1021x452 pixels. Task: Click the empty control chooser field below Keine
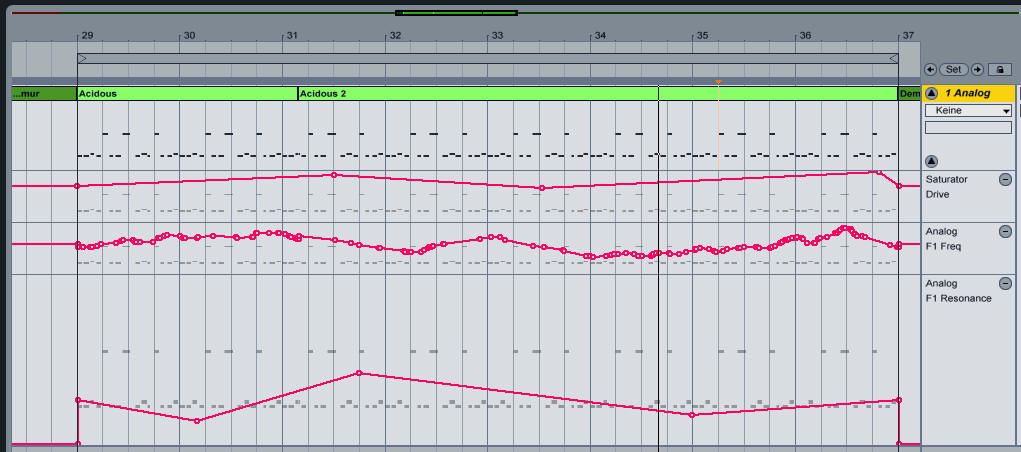tap(968, 128)
